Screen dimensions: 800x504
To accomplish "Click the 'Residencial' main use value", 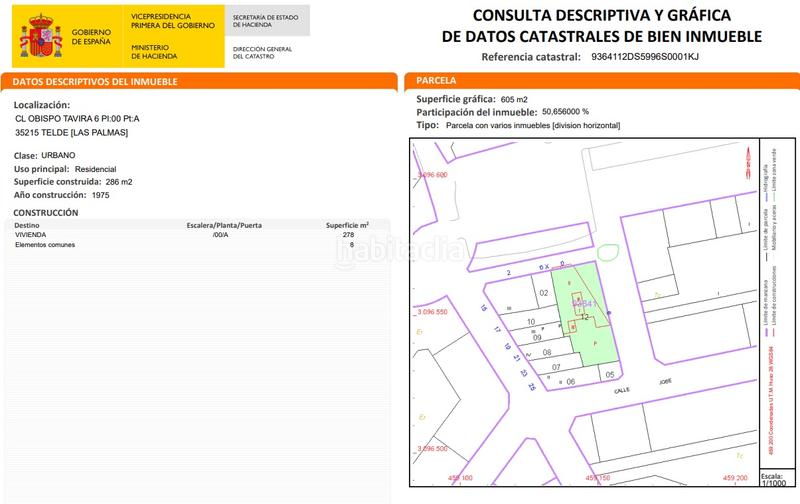I will pyautogui.click(x=95, y=169).
